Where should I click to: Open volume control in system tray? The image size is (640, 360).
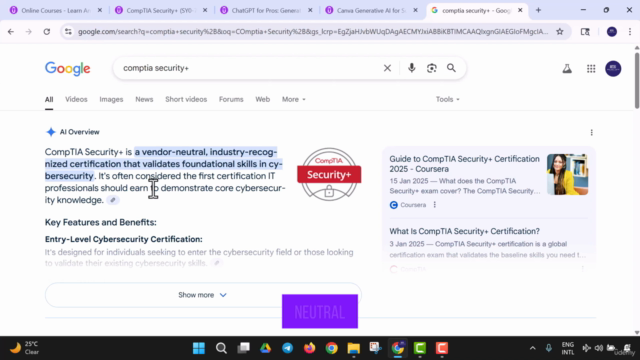[598, 348]
